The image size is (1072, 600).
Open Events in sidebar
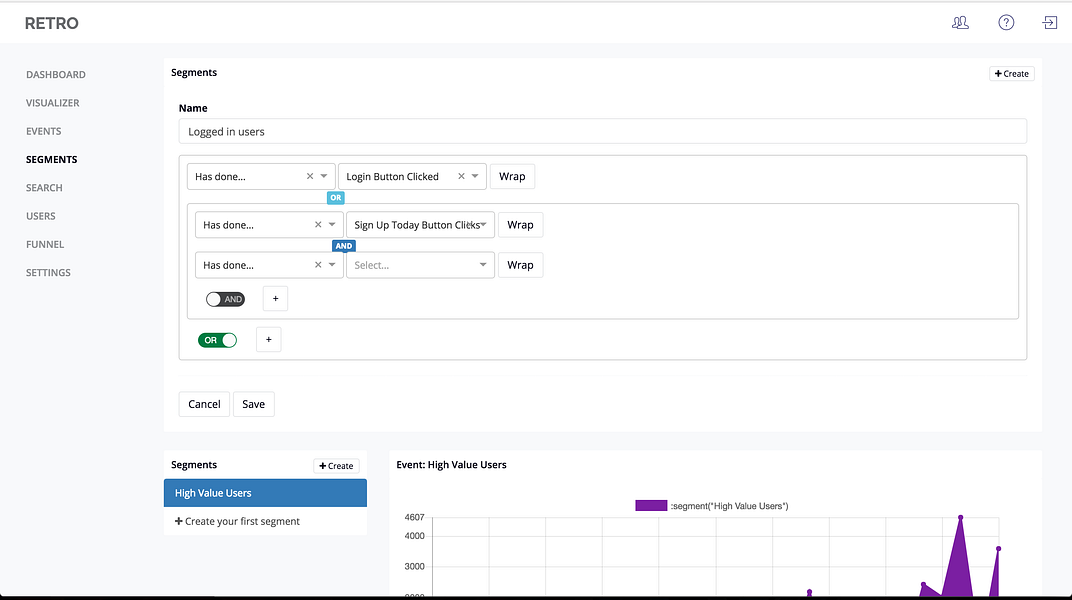(44, 131)
